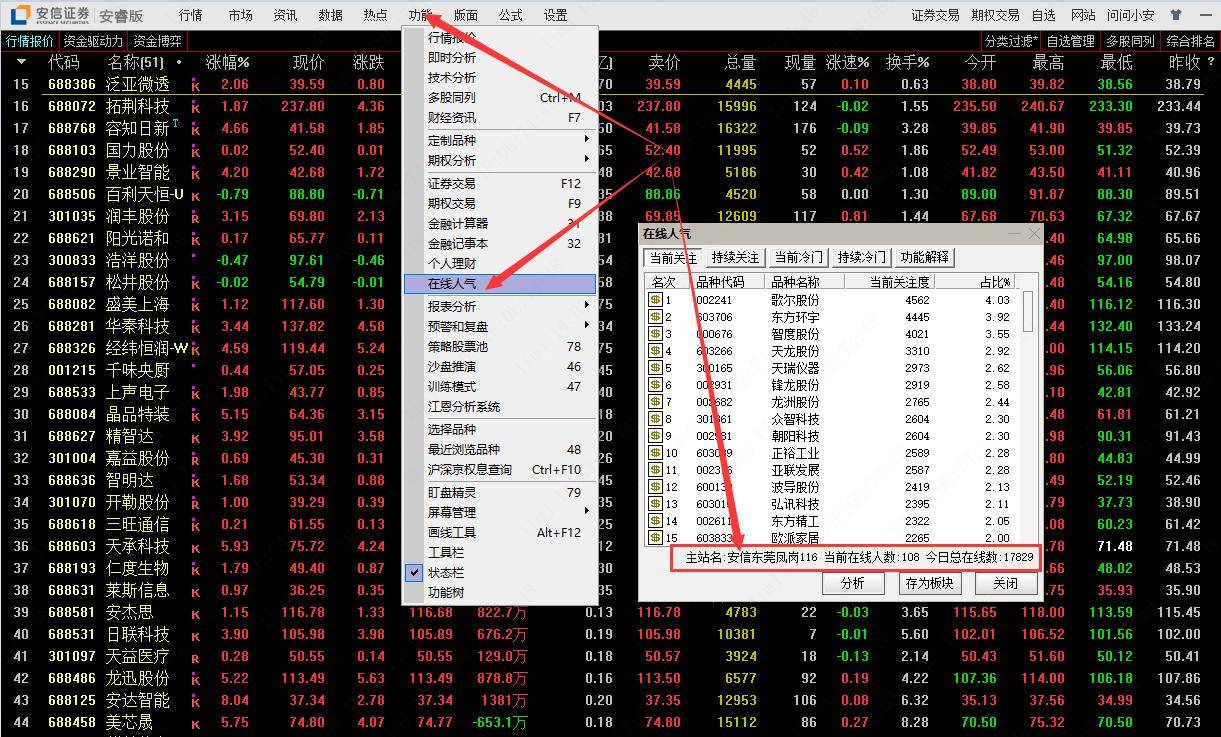The height and width of the screenshot is (737, 1221).
Task: Choose 技术分析 from the menu
Action: coord(500,77)
